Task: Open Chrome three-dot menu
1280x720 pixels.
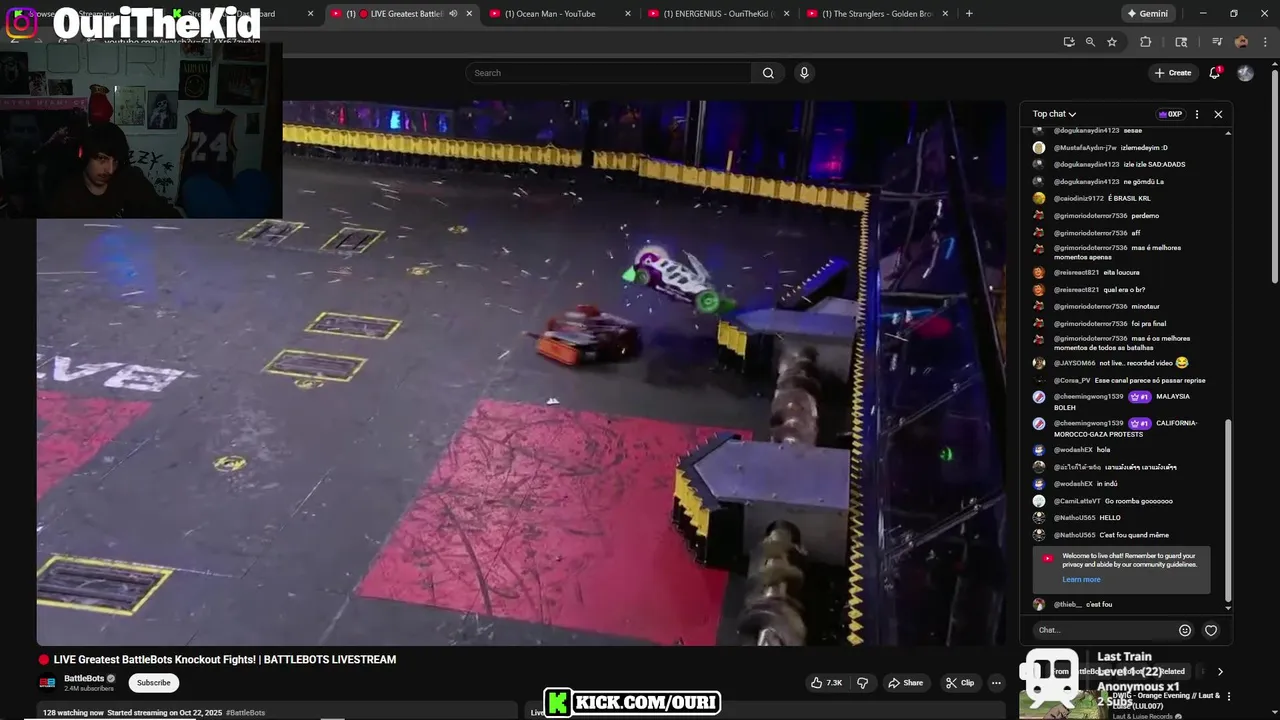Action: (1264, 42)
